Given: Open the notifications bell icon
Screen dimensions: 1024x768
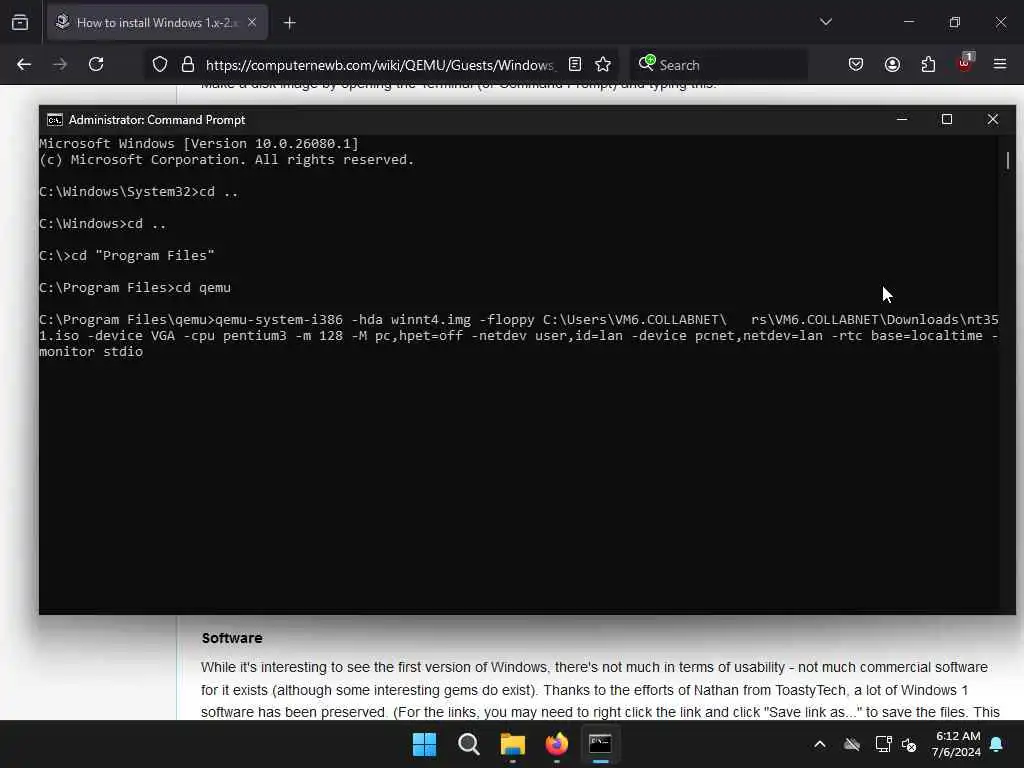Looking at the screenshot, I should pyautogui.click(x=997, y=744).
